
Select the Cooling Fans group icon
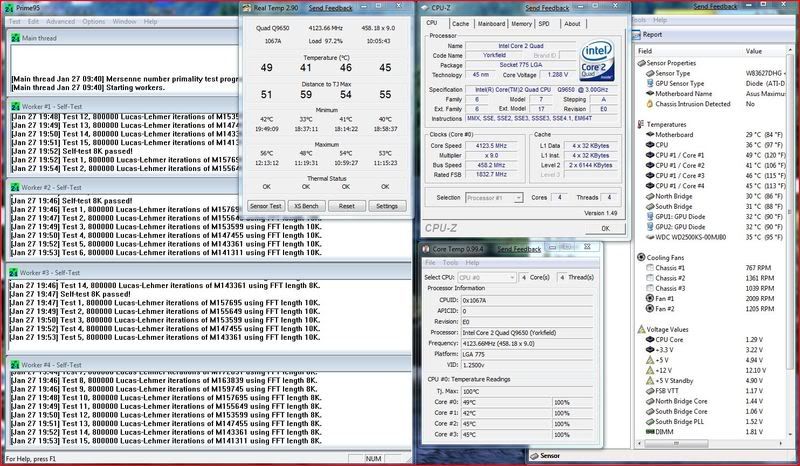tap(641, 257)
